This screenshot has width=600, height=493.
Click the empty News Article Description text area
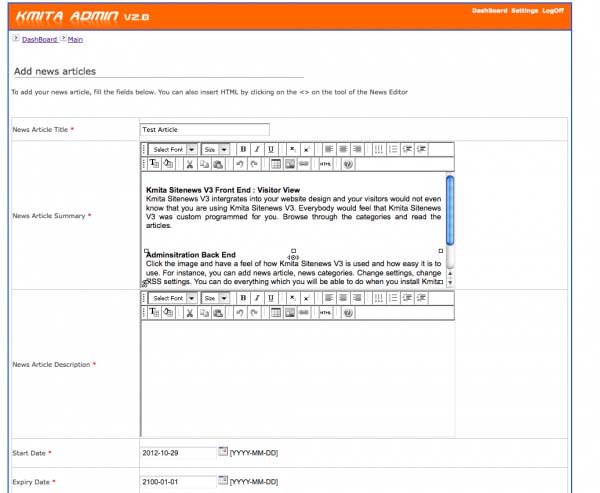298,379
